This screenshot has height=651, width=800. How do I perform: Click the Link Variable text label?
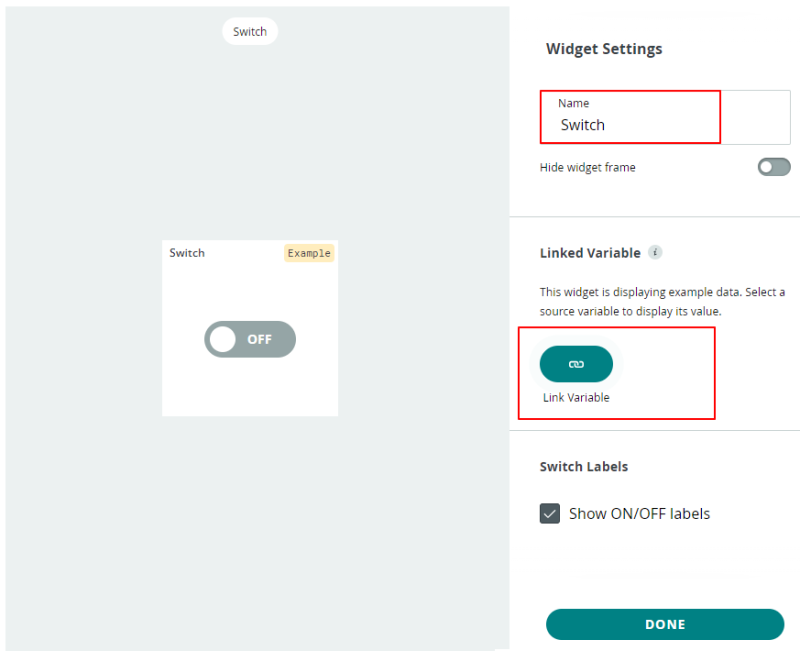576,397
